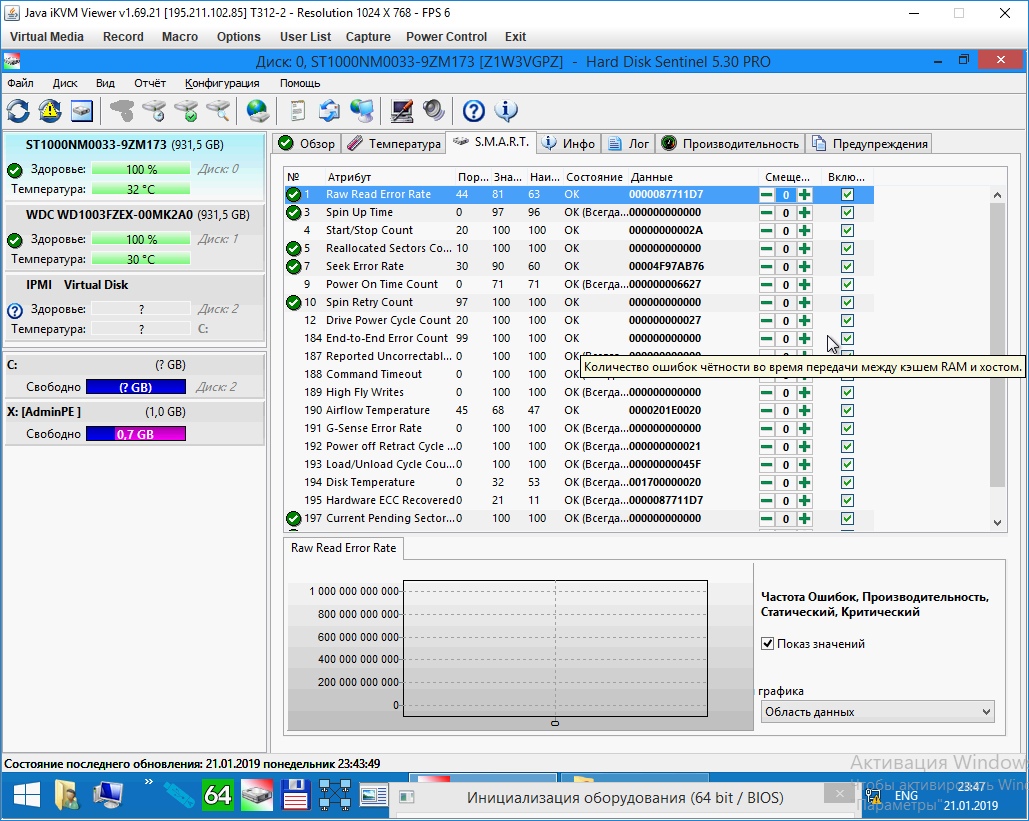Click the health bar of ST1000NM0033 disk

[x=141, y=169]
